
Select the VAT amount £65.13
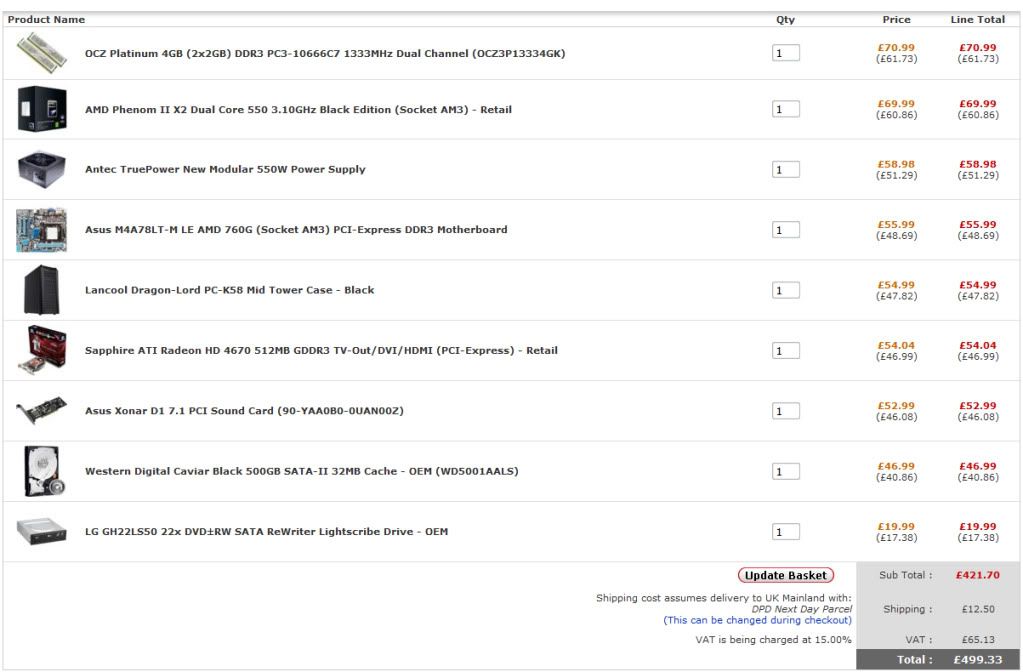click(978, 639)
